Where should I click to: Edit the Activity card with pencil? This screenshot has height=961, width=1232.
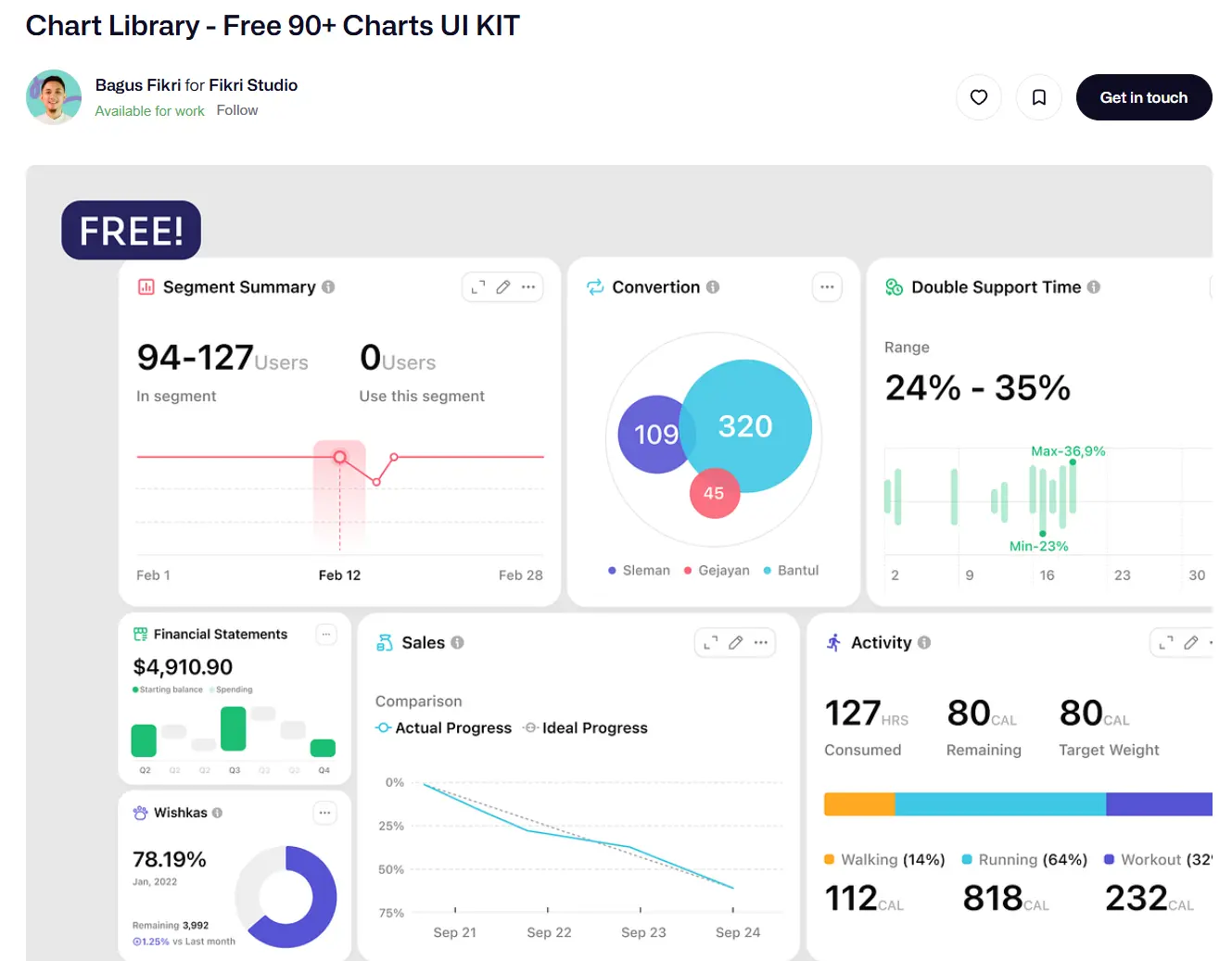[x=1191, y=642]
